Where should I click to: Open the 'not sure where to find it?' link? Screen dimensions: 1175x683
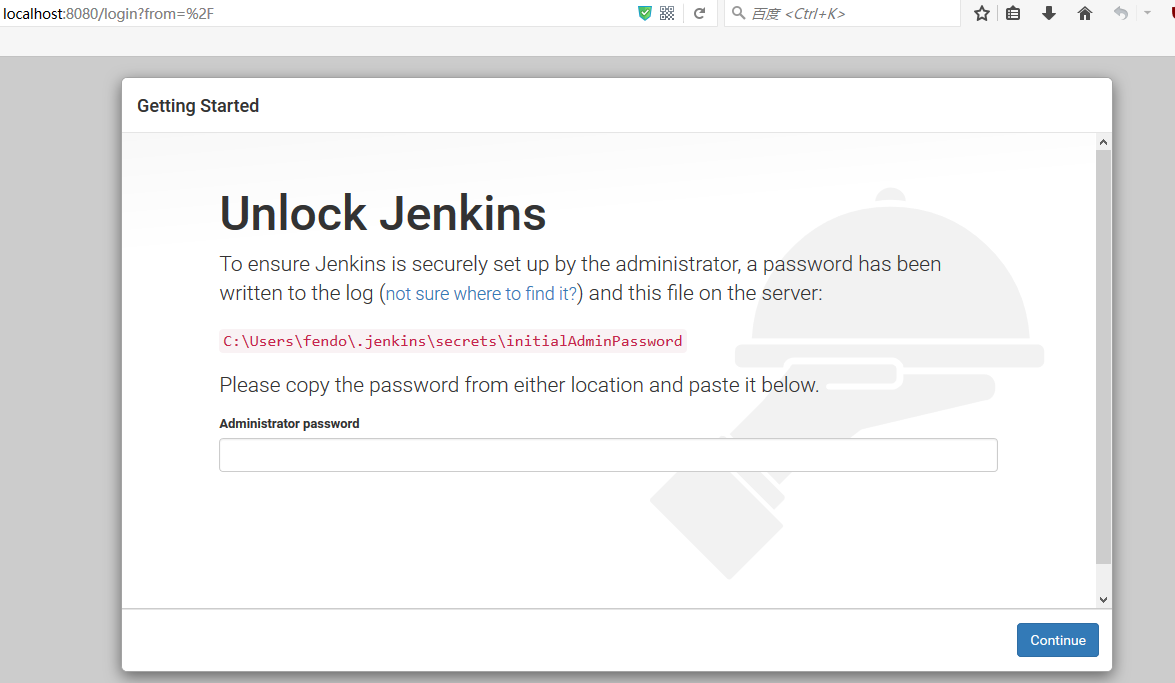coord(481,293)
